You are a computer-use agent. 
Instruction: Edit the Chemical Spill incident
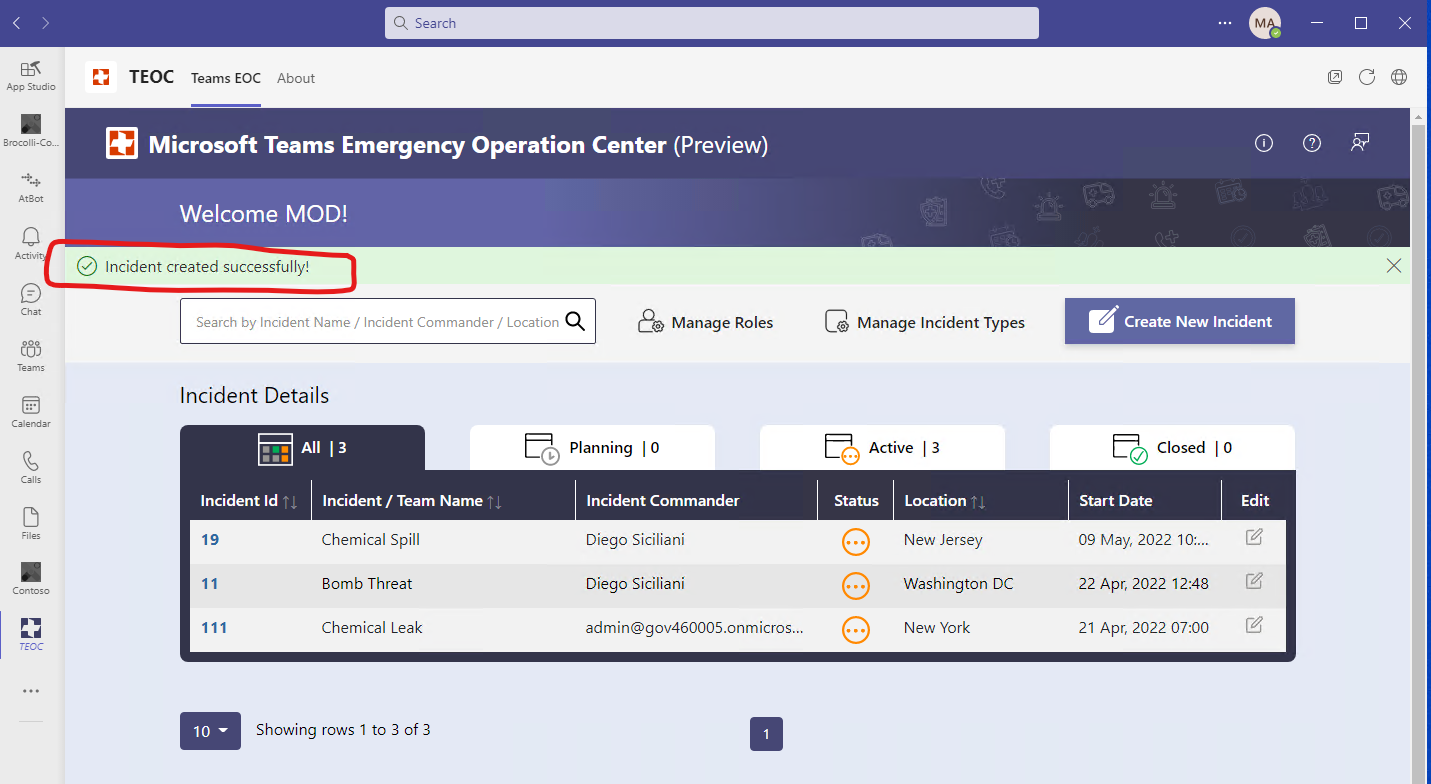(x=1253, y=537)
